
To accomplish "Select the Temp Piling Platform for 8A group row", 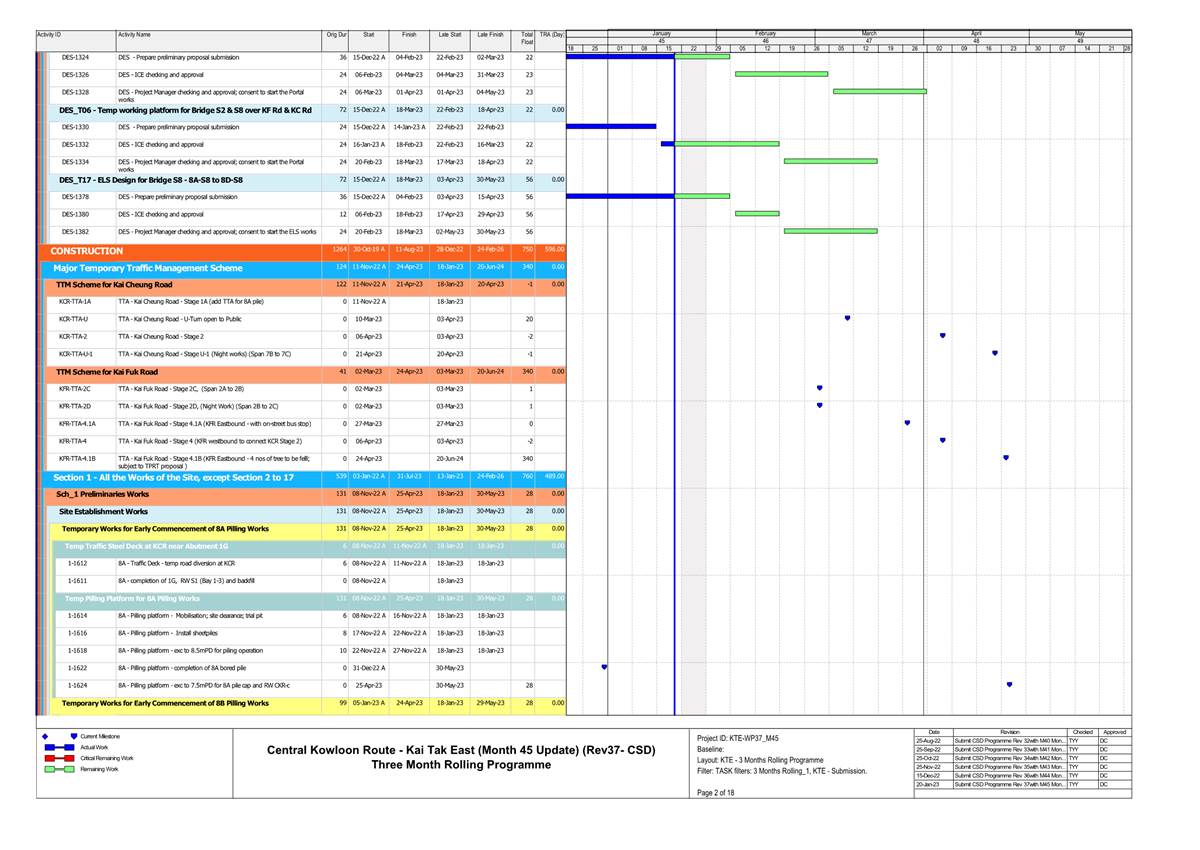I will point(132,598).
